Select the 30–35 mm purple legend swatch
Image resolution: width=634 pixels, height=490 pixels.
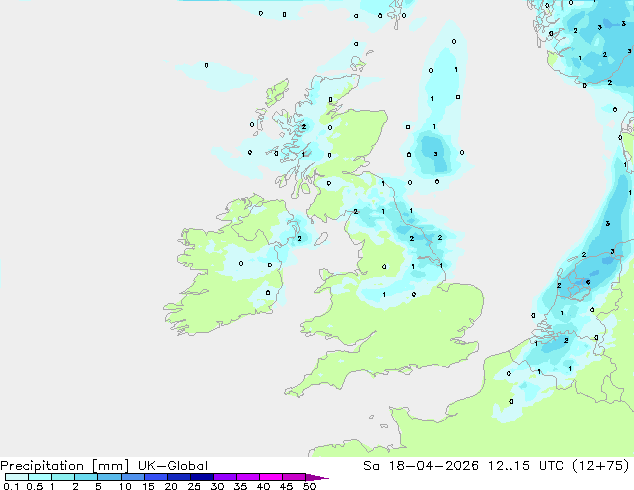point(225,477)
